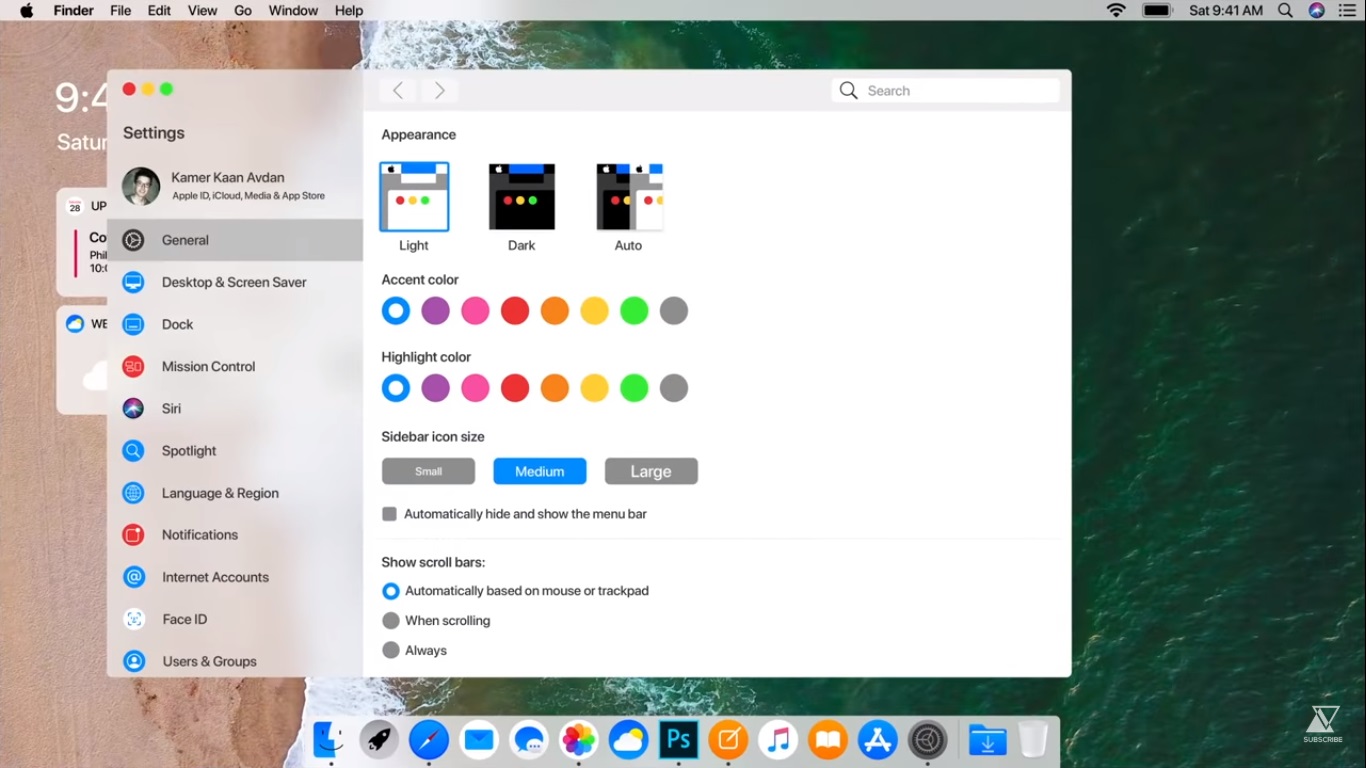Open Notifications settings
The width and height of the screenshot is (1366, 768).
pos(235,535)
